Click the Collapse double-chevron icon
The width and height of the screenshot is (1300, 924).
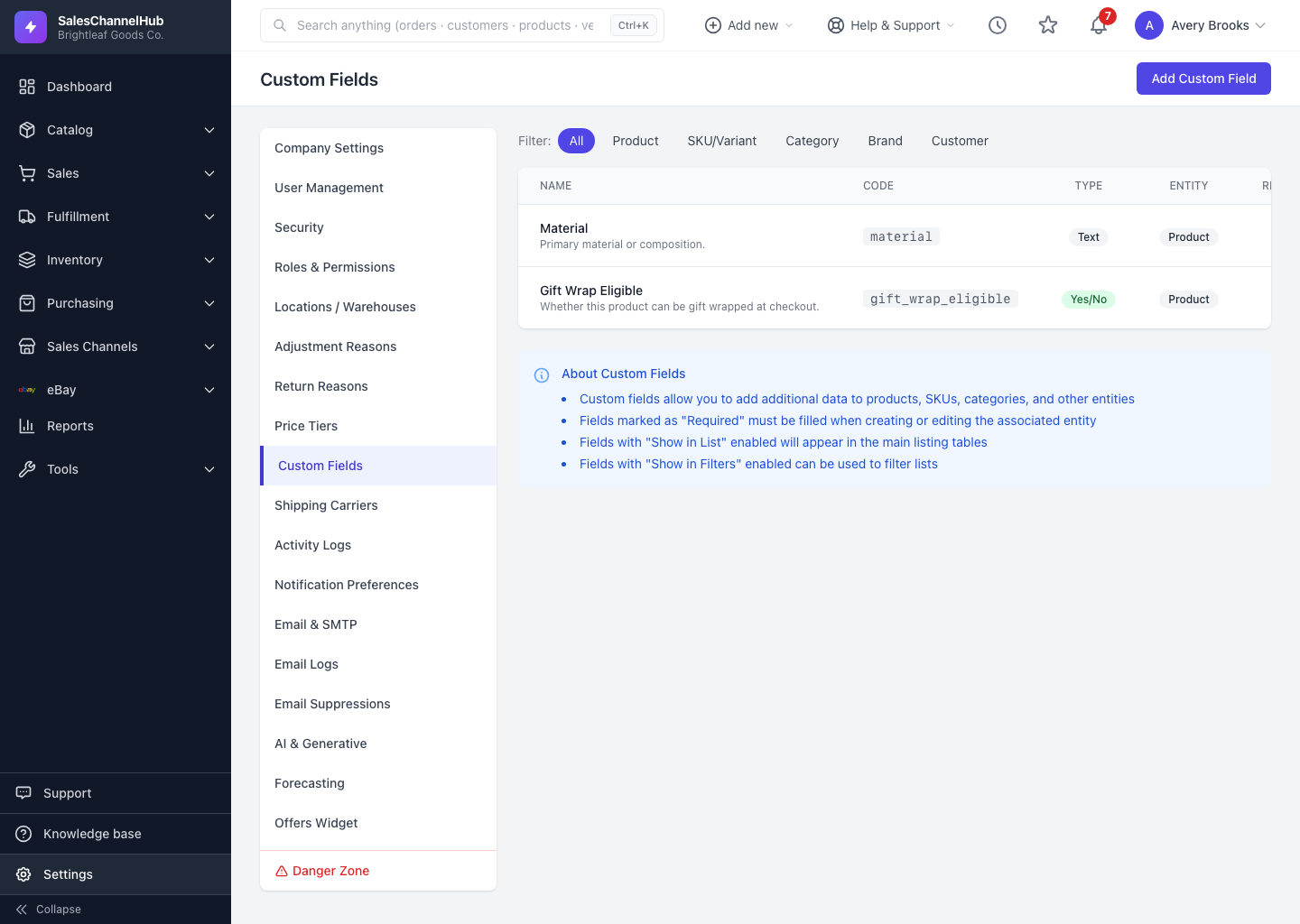pyautogui.click(x=22, y=910)
